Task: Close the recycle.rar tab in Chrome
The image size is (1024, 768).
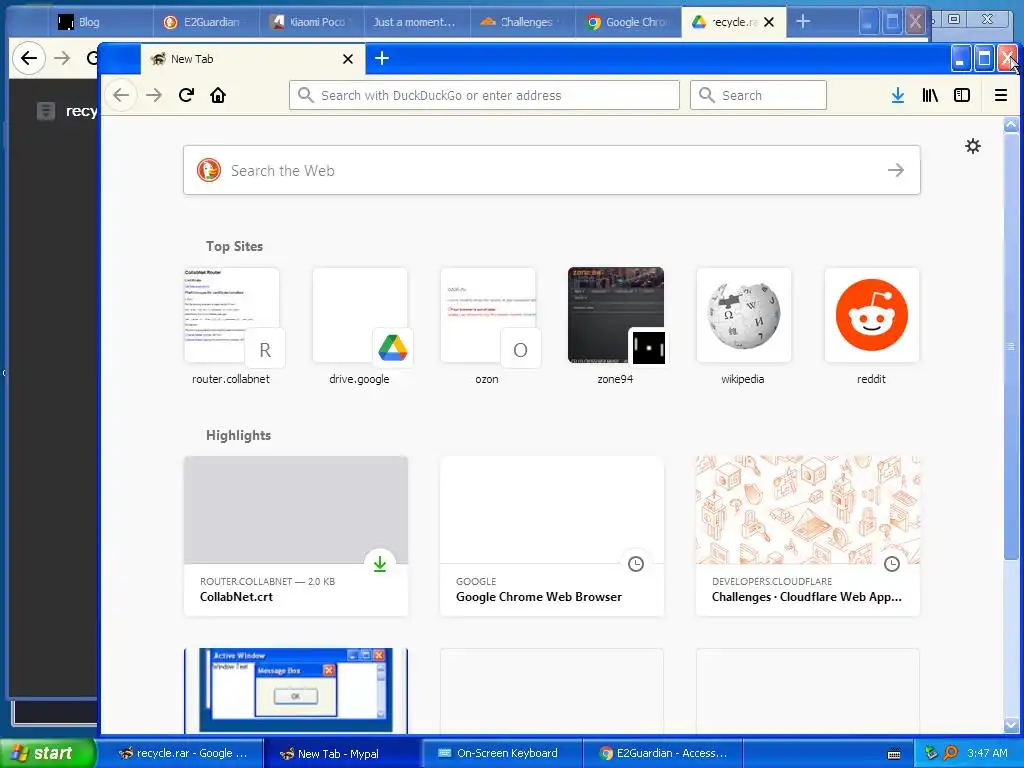Action: pyautogui.click(x=769, y=22)
